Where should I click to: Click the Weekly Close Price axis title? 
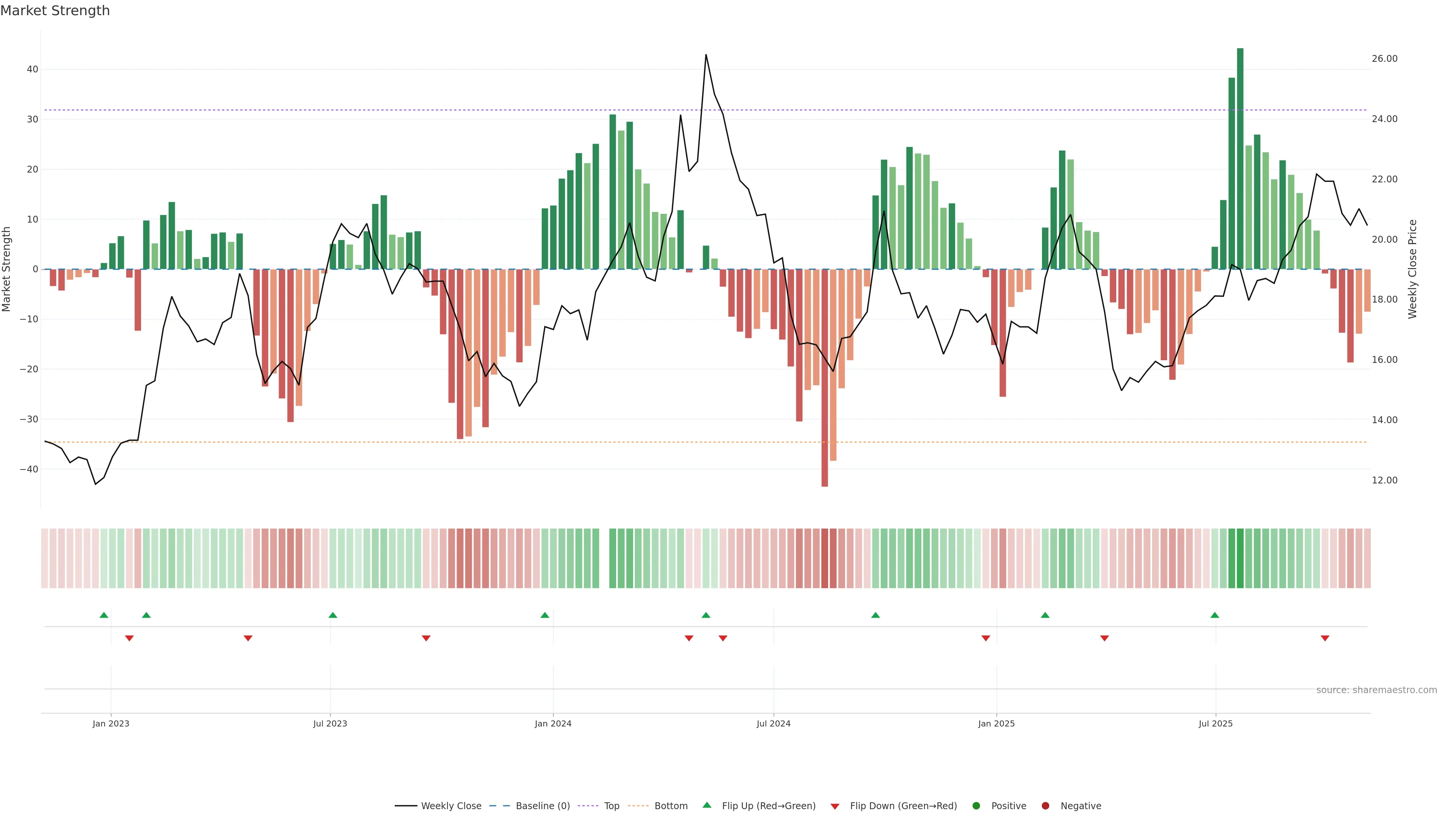[x=1412, y=269]
